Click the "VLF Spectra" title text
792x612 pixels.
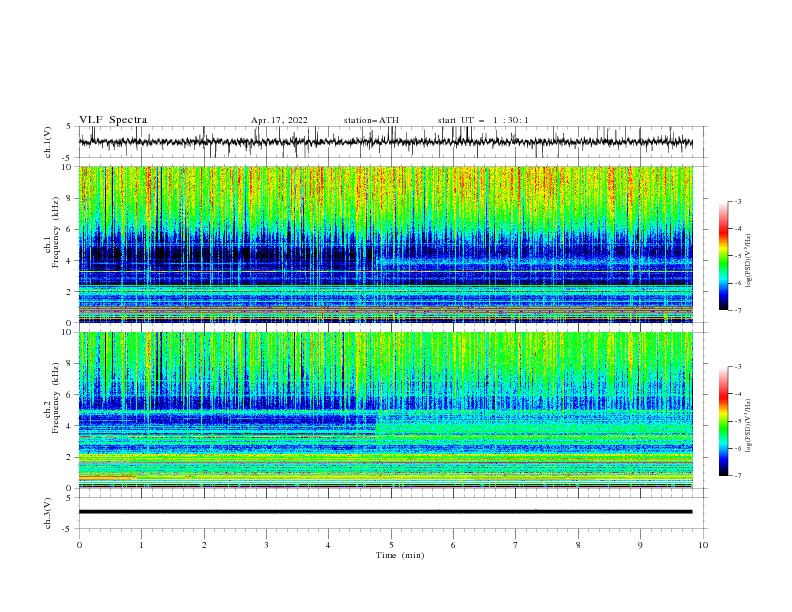(x=113, y=120)
